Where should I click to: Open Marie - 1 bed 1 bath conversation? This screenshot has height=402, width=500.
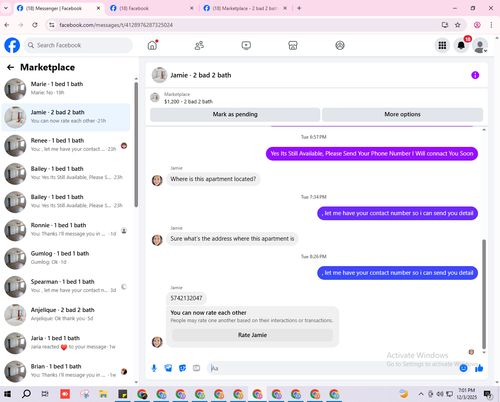coord(67,89)
